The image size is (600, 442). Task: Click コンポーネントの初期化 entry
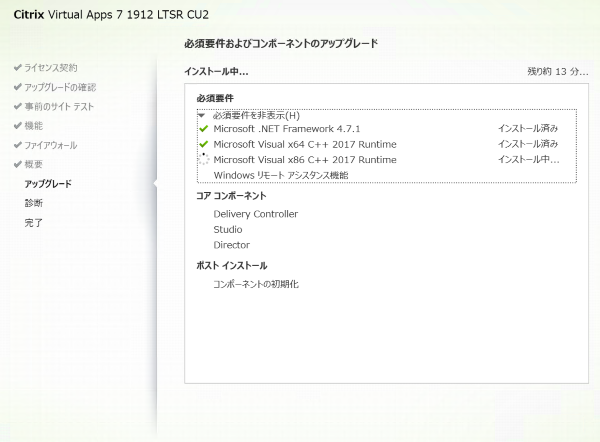click(x=256, y=284)
